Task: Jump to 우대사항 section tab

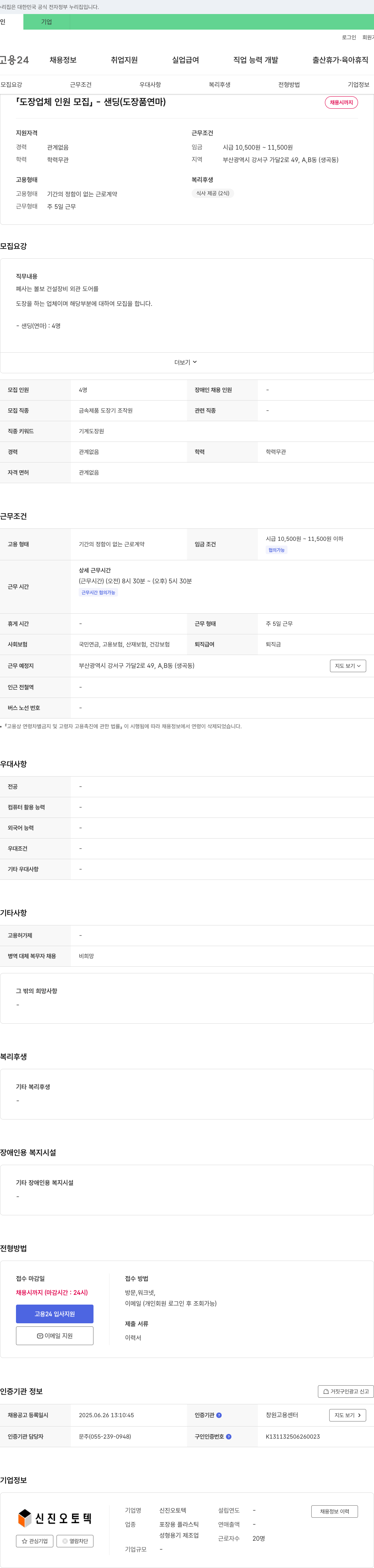Action: tap(150, 85)
